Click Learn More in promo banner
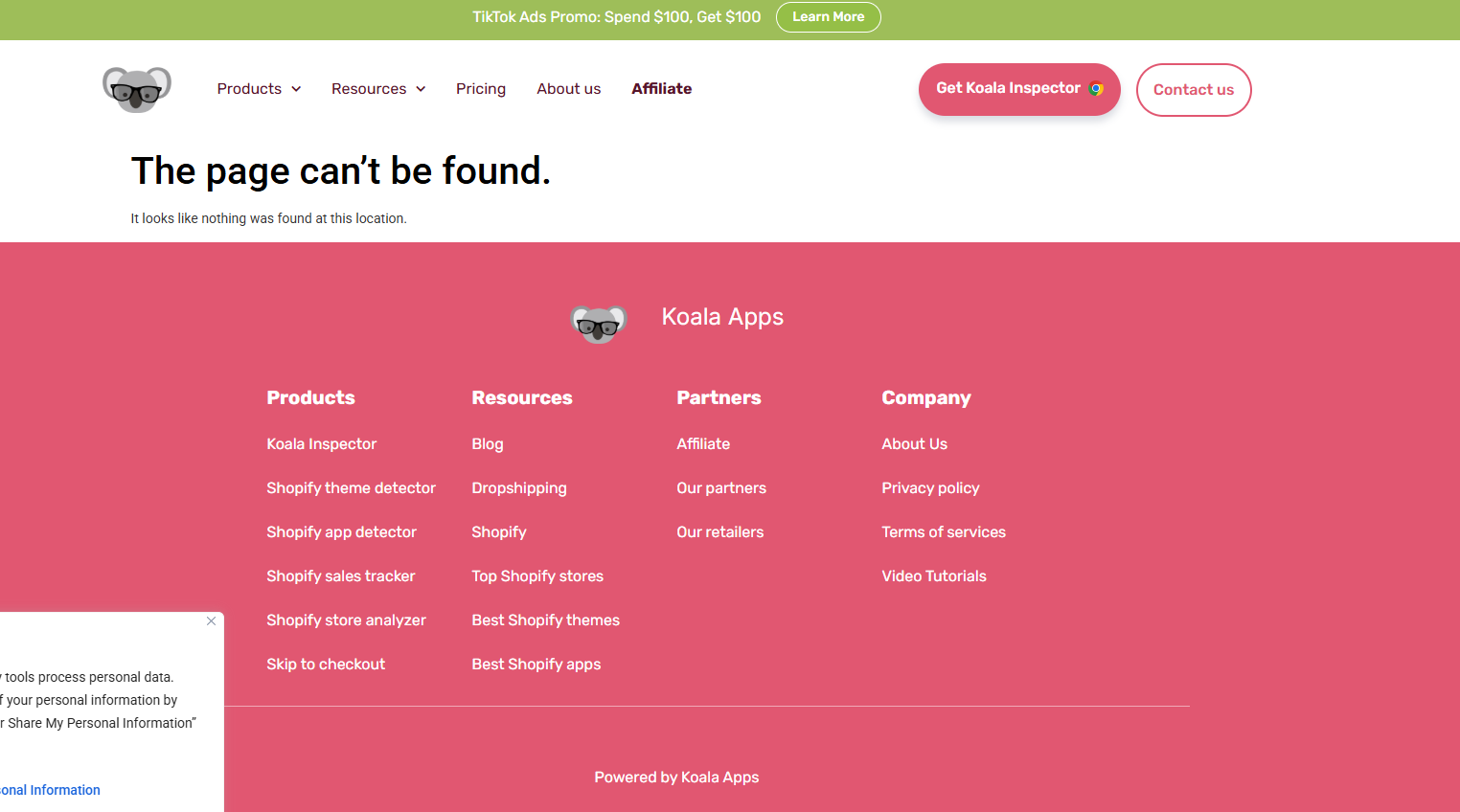The image size is (1460, 812). click(828, 17)
